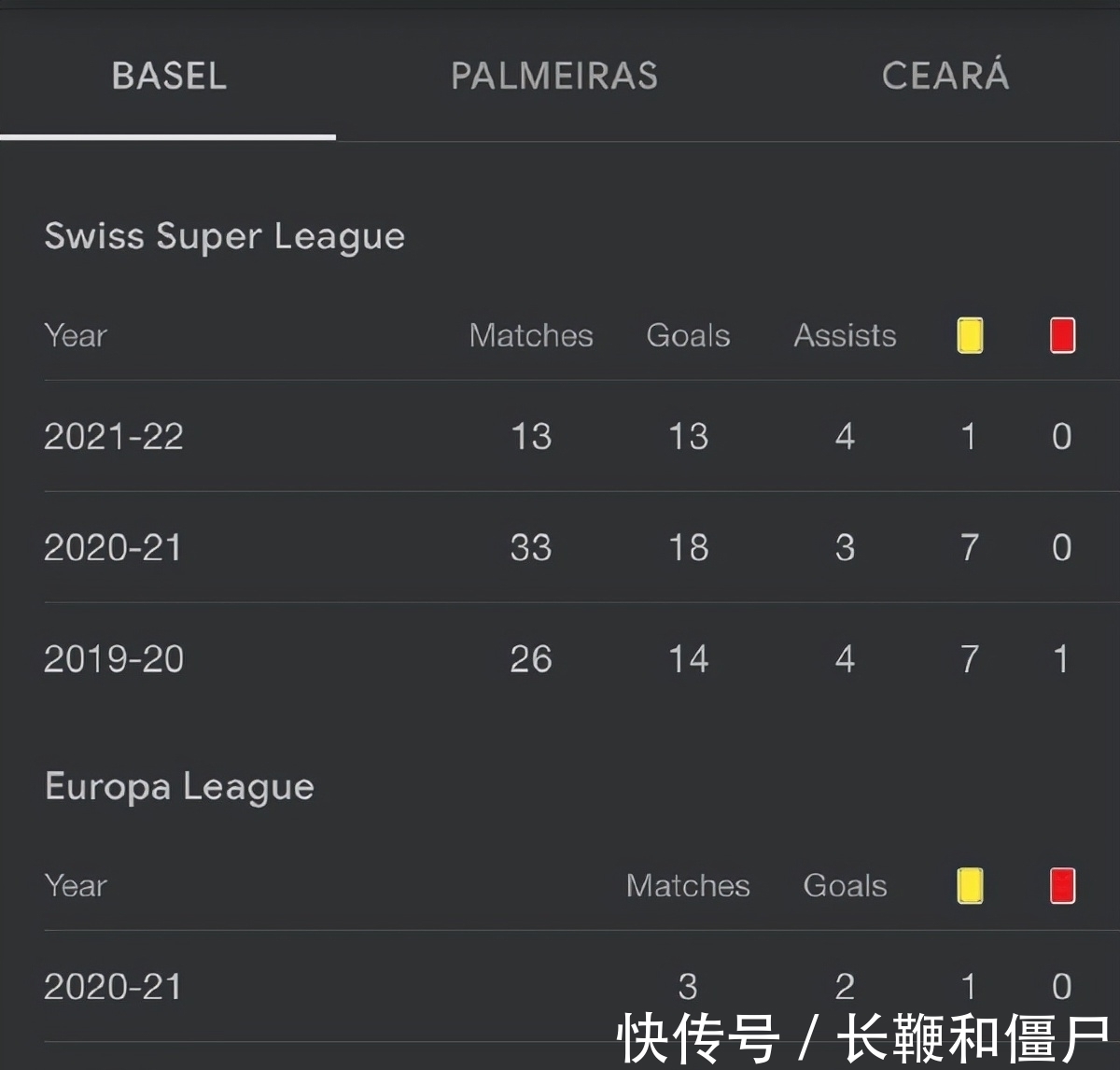The image size is (1120, 1070).
Task: Click Goals column header in Swiss Super League
Action: tap(688, 335)
